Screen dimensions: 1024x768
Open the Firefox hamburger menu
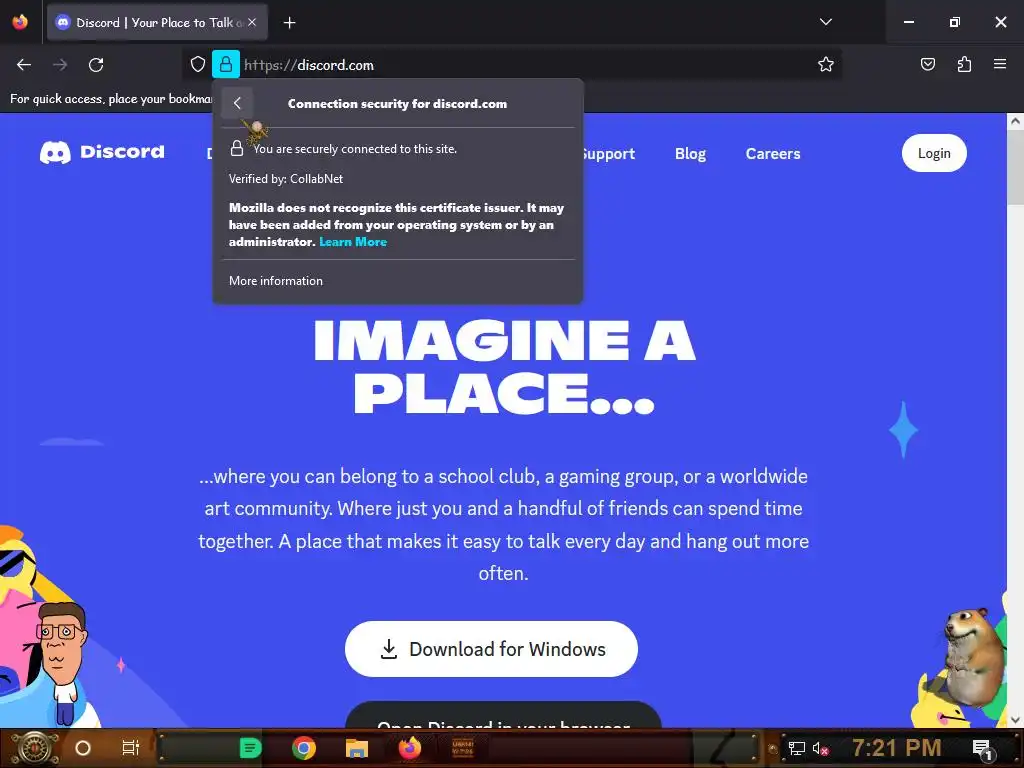[1000, 64]
